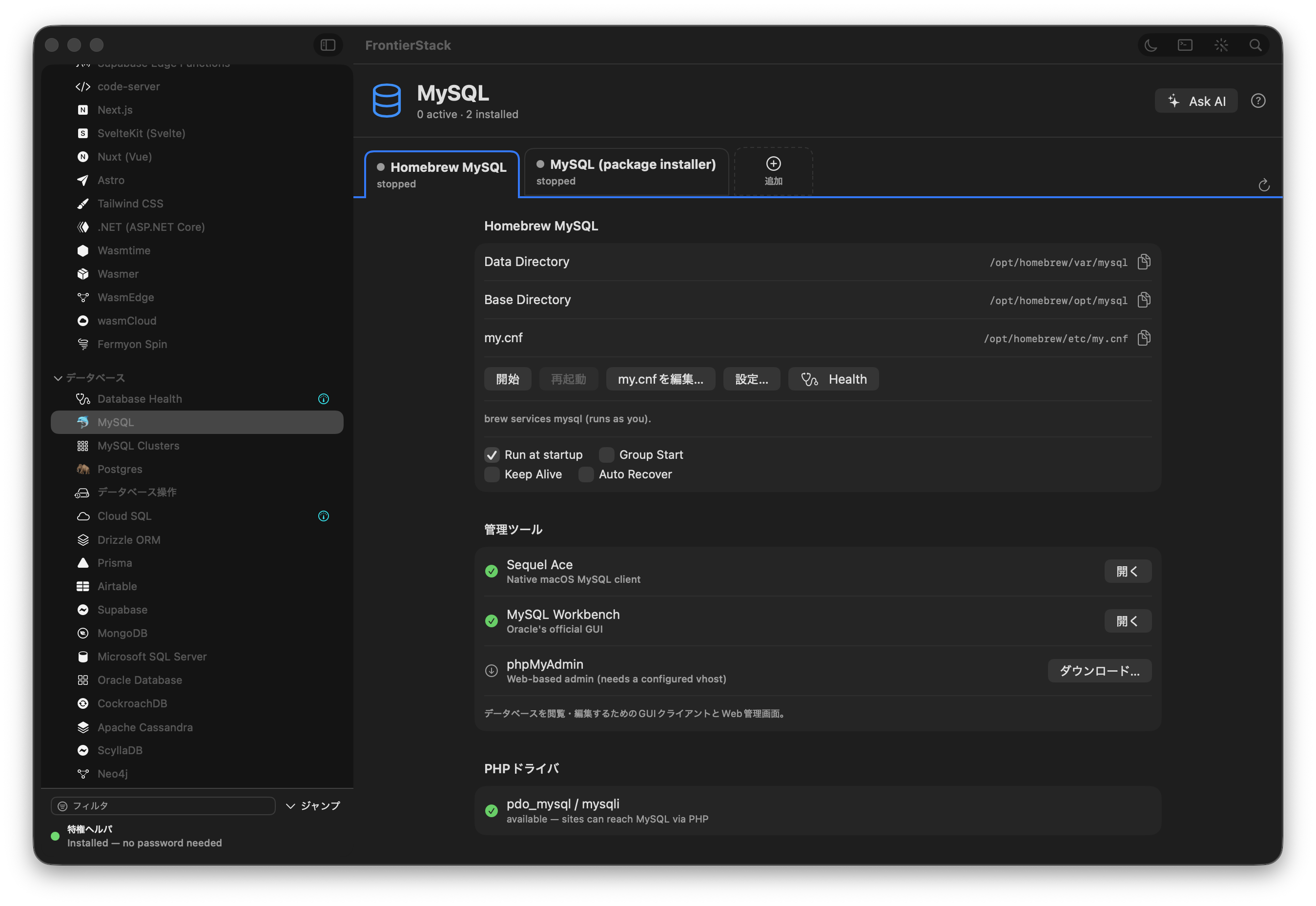Click the 開始 start button

(507, 379)
